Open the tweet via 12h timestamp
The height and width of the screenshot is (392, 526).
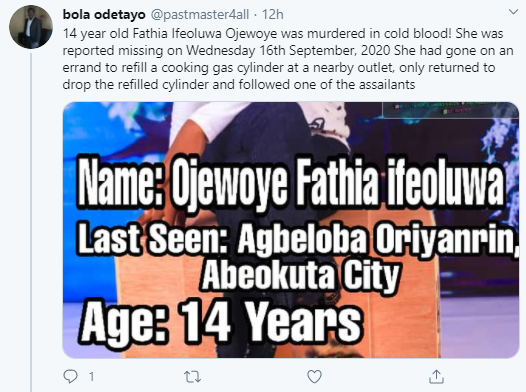[272, 15]
